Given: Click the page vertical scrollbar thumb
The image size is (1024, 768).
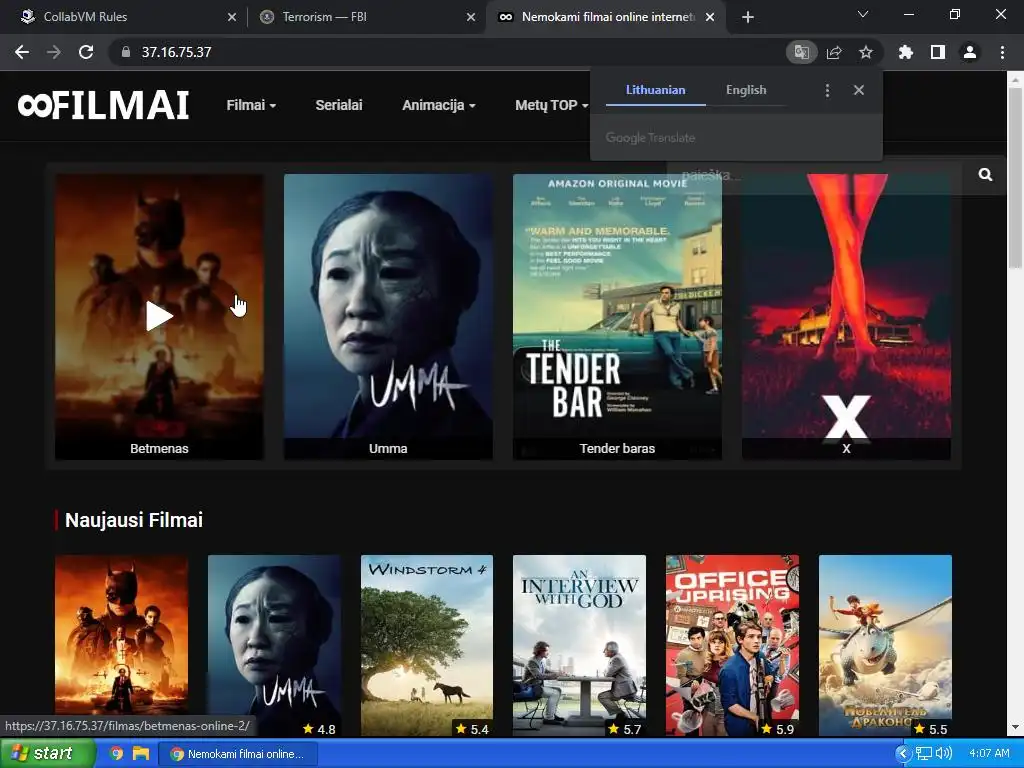Looking at the screenshot, I should [1015, 176].
